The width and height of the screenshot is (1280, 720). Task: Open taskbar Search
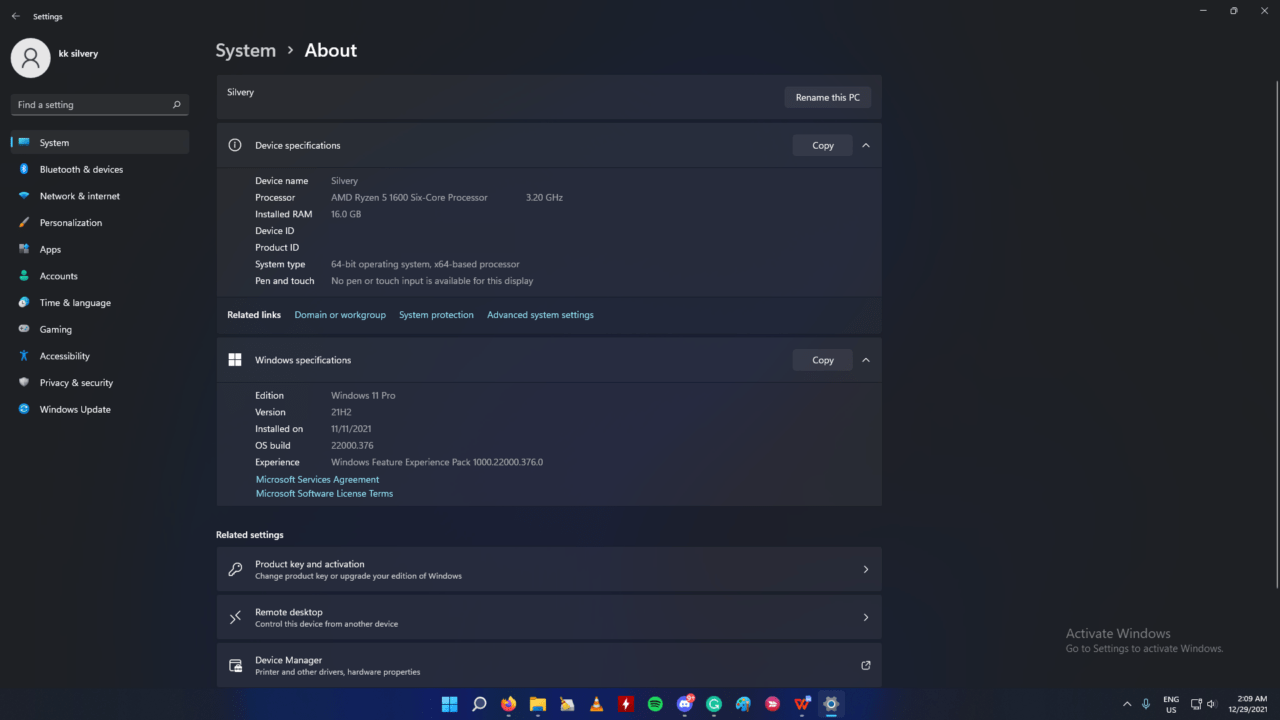(479, 704)
